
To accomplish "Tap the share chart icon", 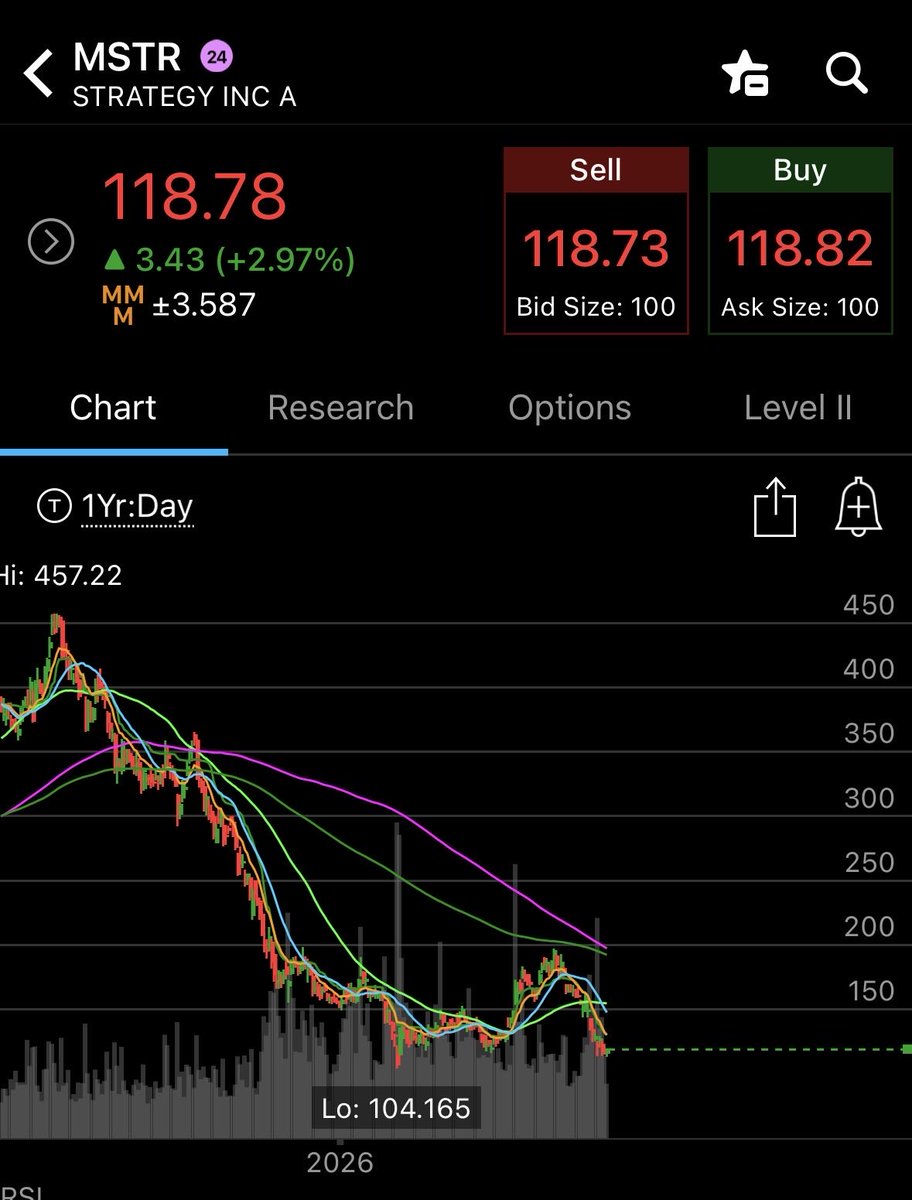I will pos(775,507).
